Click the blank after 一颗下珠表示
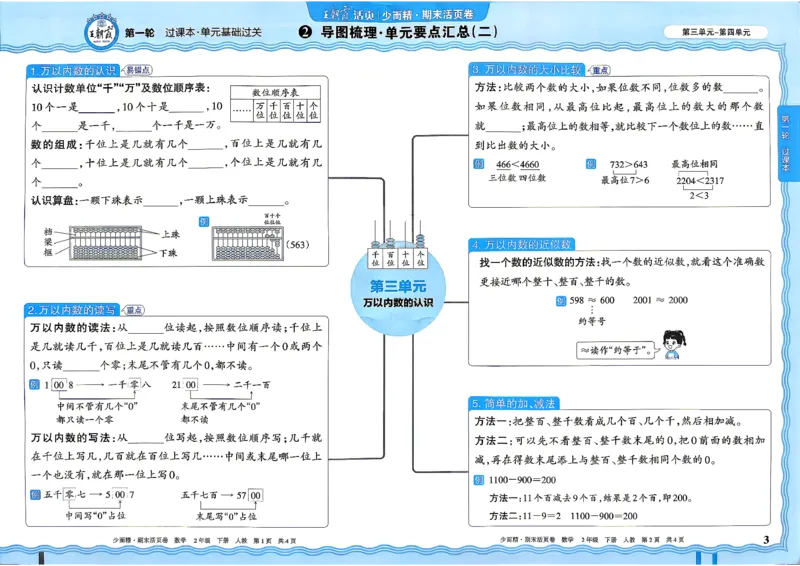The width and height of the screenshot is (800, 566). pos(161,201)
